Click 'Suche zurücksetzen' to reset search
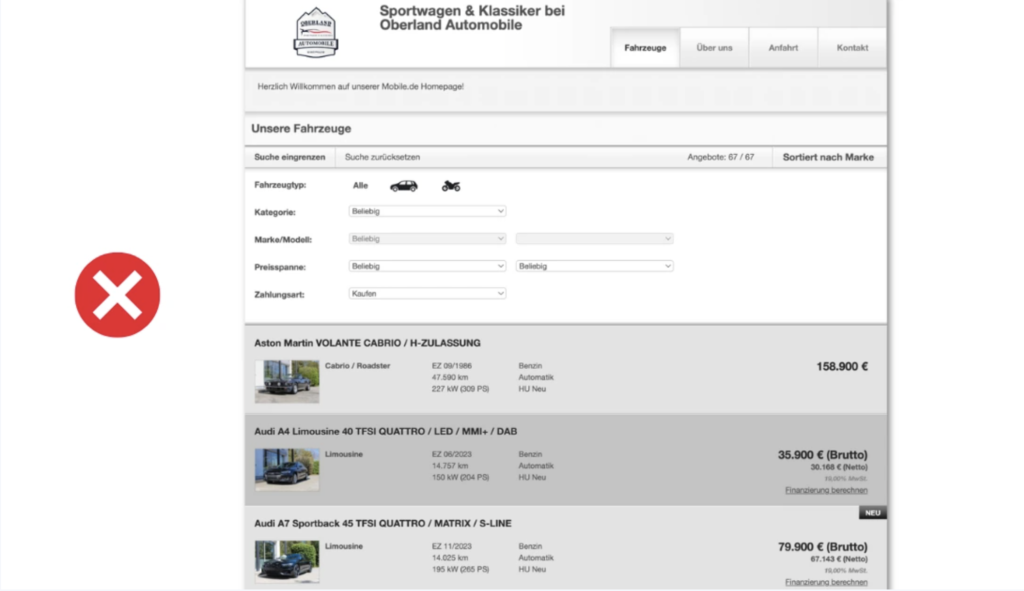 click(382, 158)
